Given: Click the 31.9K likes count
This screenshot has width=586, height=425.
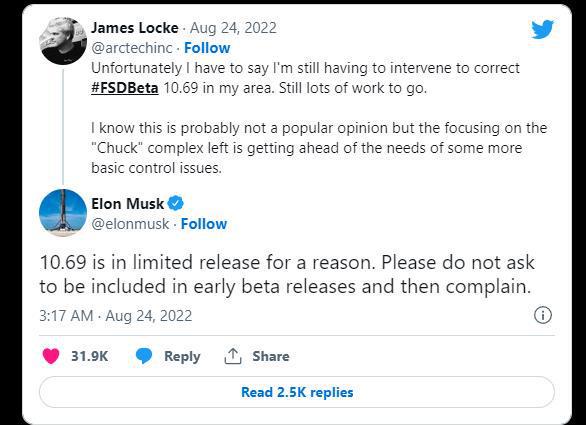Looking at the screenshot, I should [90, 356].
